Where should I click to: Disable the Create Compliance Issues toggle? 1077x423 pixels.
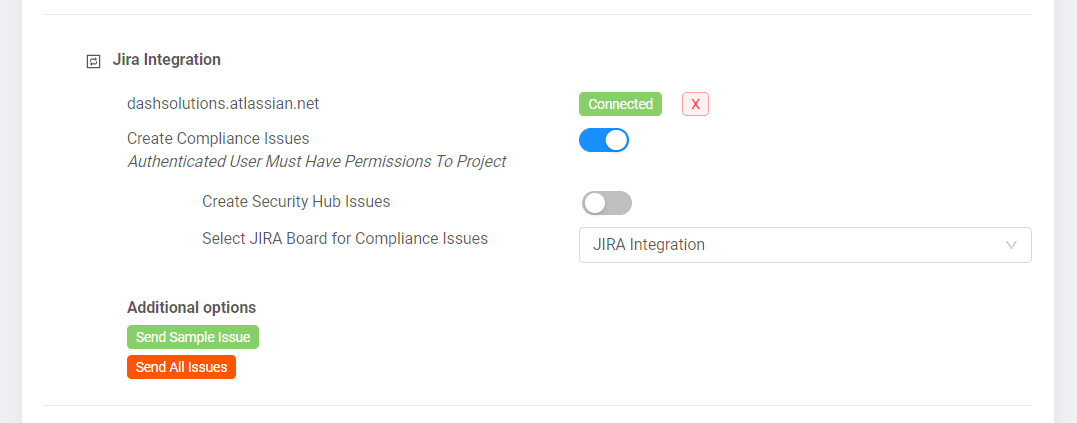pyautogui.click(x=604, y=140)
